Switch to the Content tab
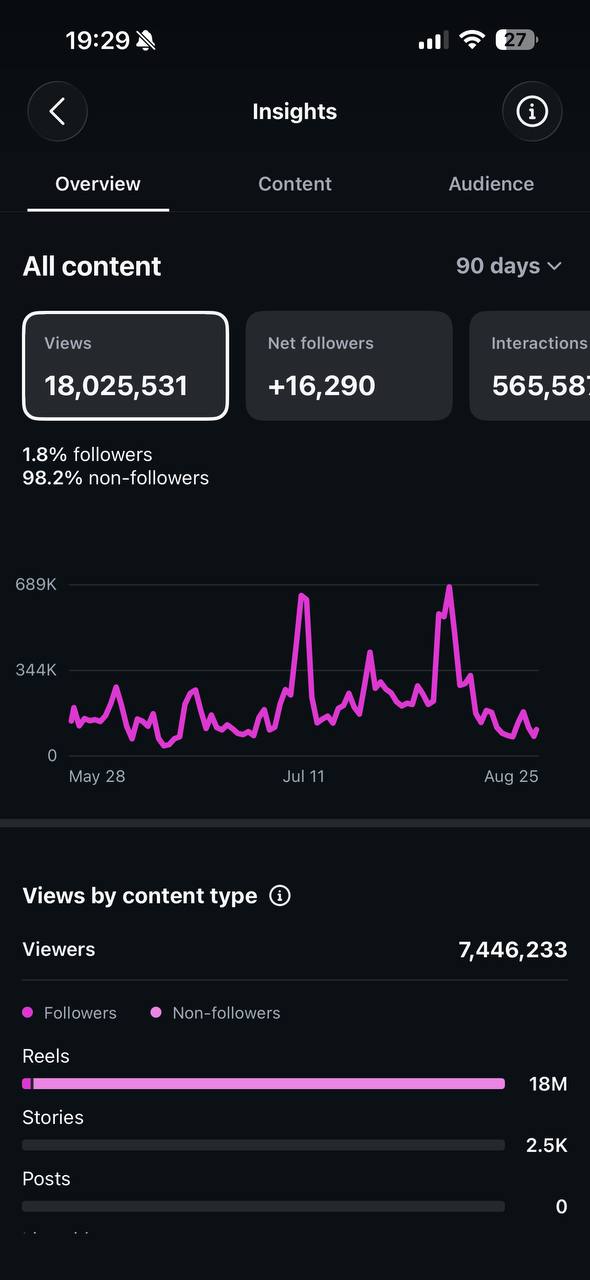 (x=295, y=184)
